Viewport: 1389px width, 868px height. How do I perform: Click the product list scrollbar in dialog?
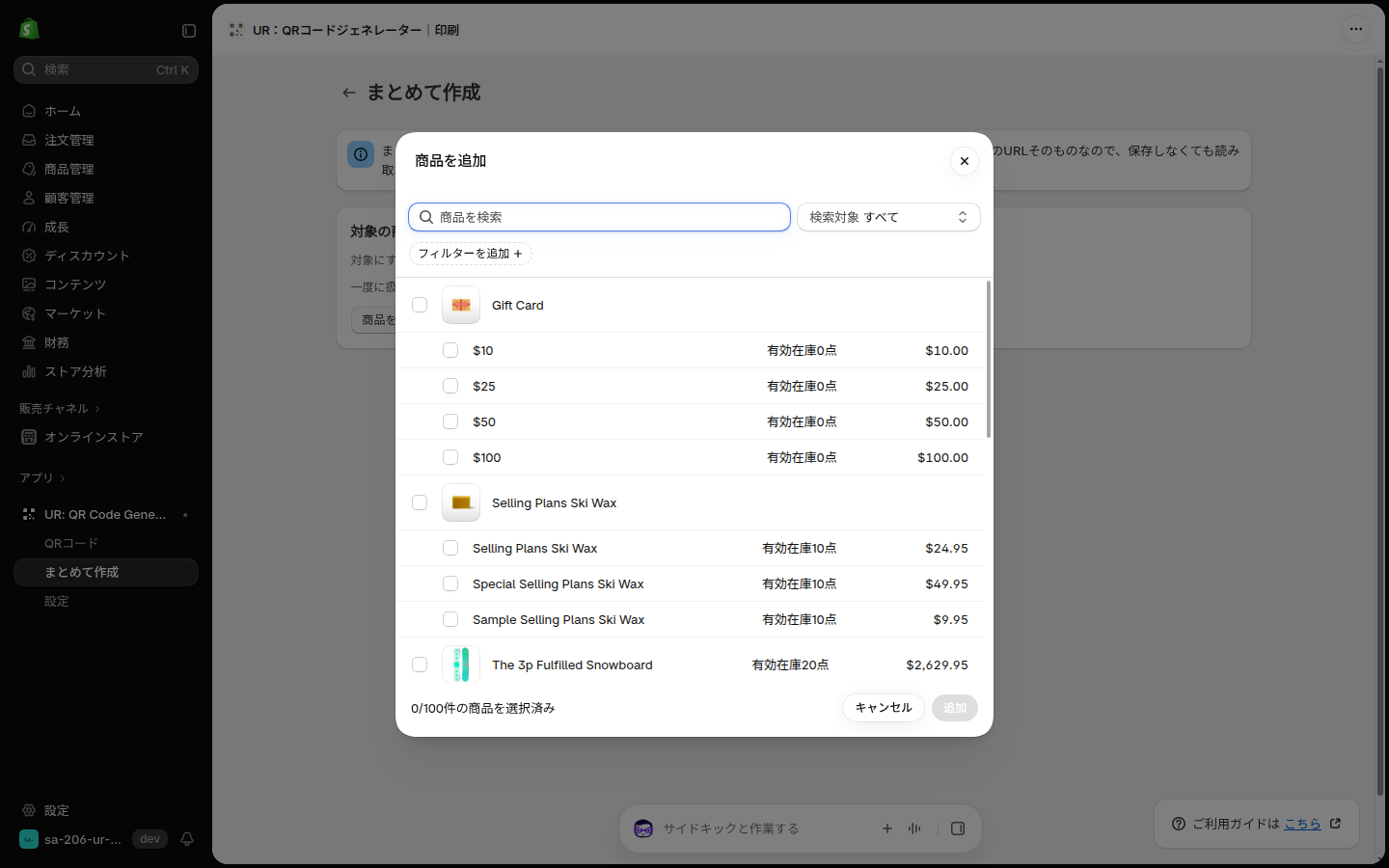989,359
